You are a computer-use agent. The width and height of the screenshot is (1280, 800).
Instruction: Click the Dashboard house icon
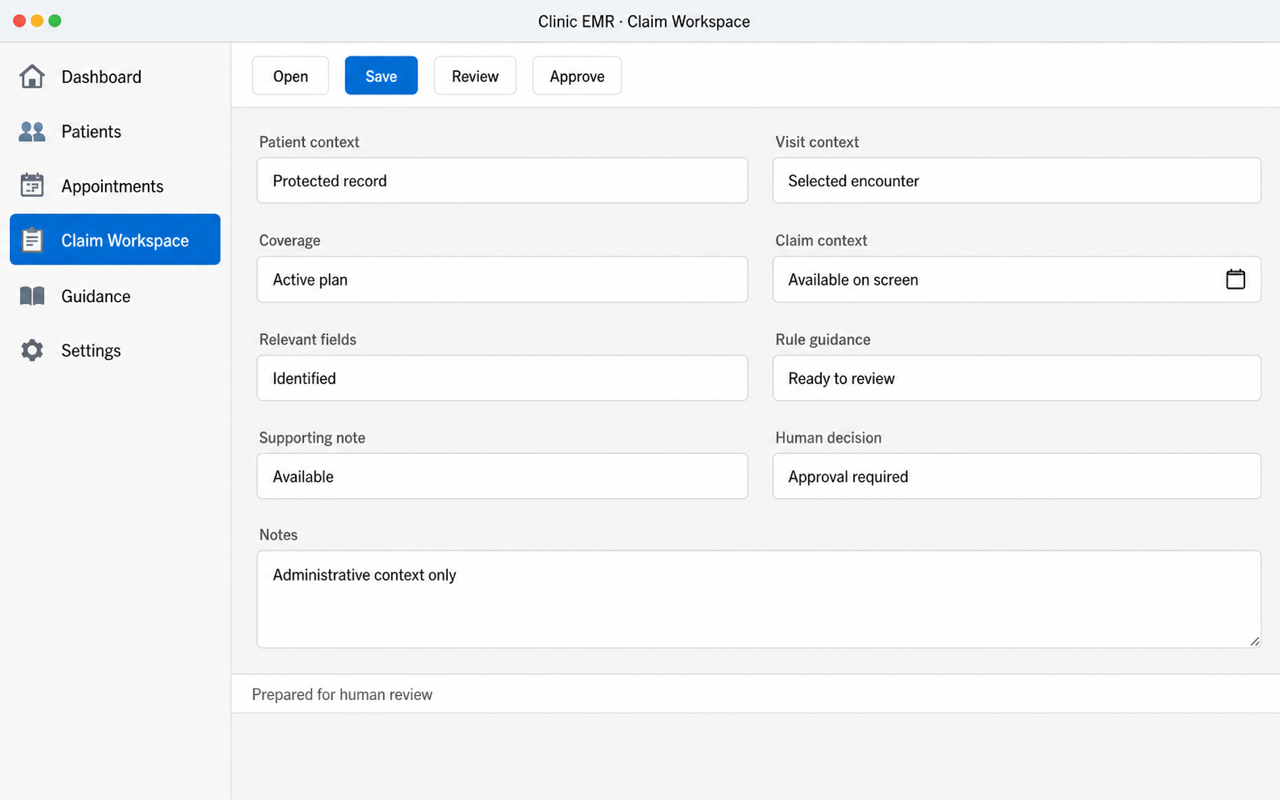coord(32,77)
